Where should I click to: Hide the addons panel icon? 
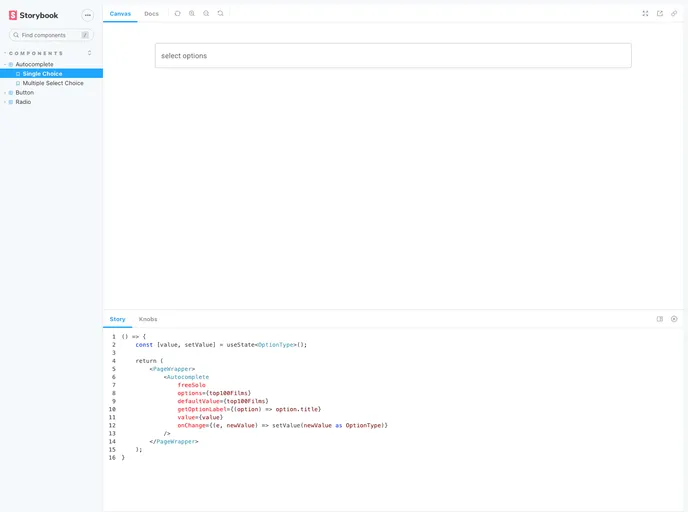pos(674,319)
